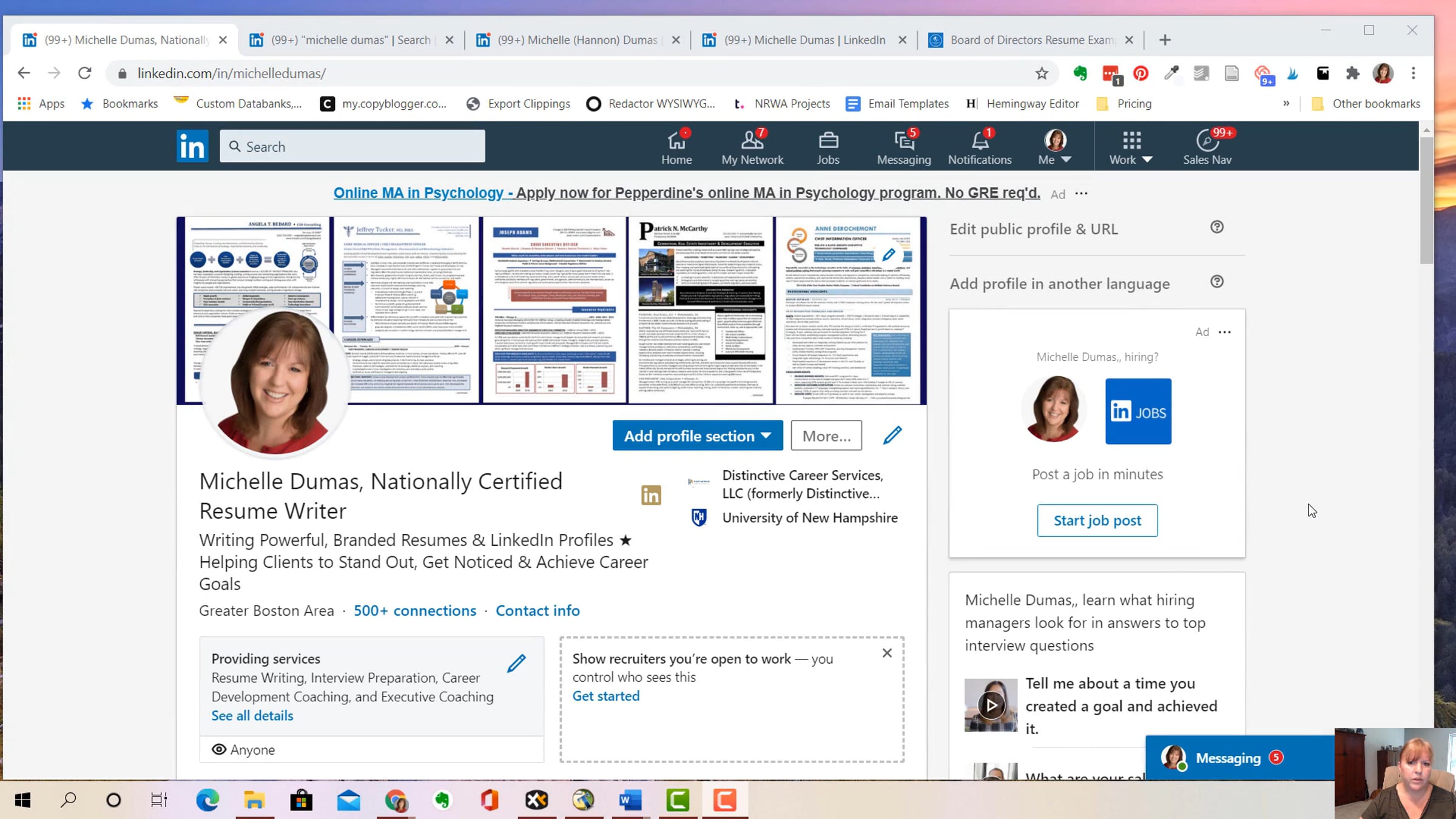
Task: Open Microsoft Word from taskbar
Action: 630,800
